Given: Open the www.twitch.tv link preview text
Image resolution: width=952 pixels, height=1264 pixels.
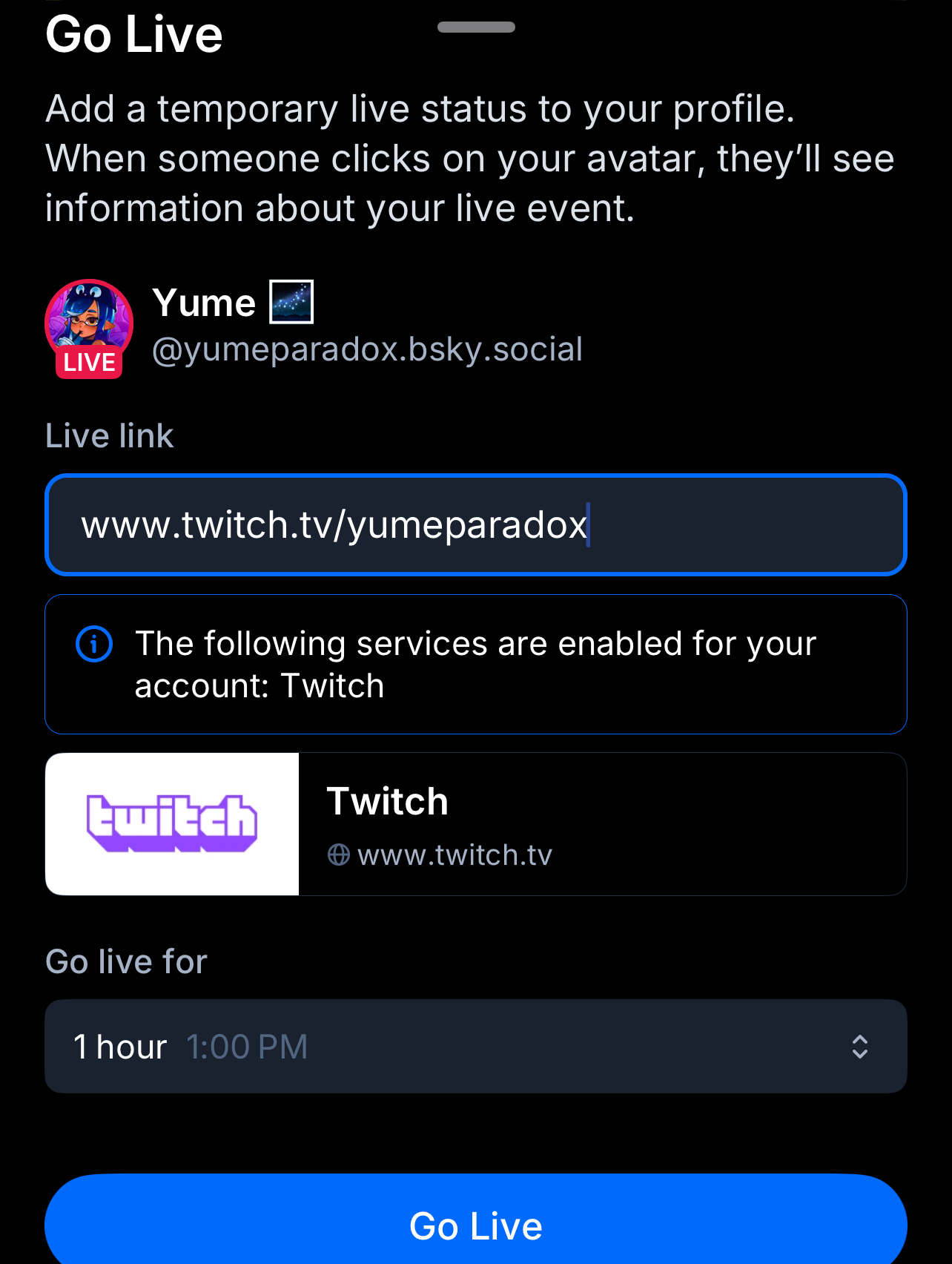Looking at the screenshot, I should click(454, 855).
